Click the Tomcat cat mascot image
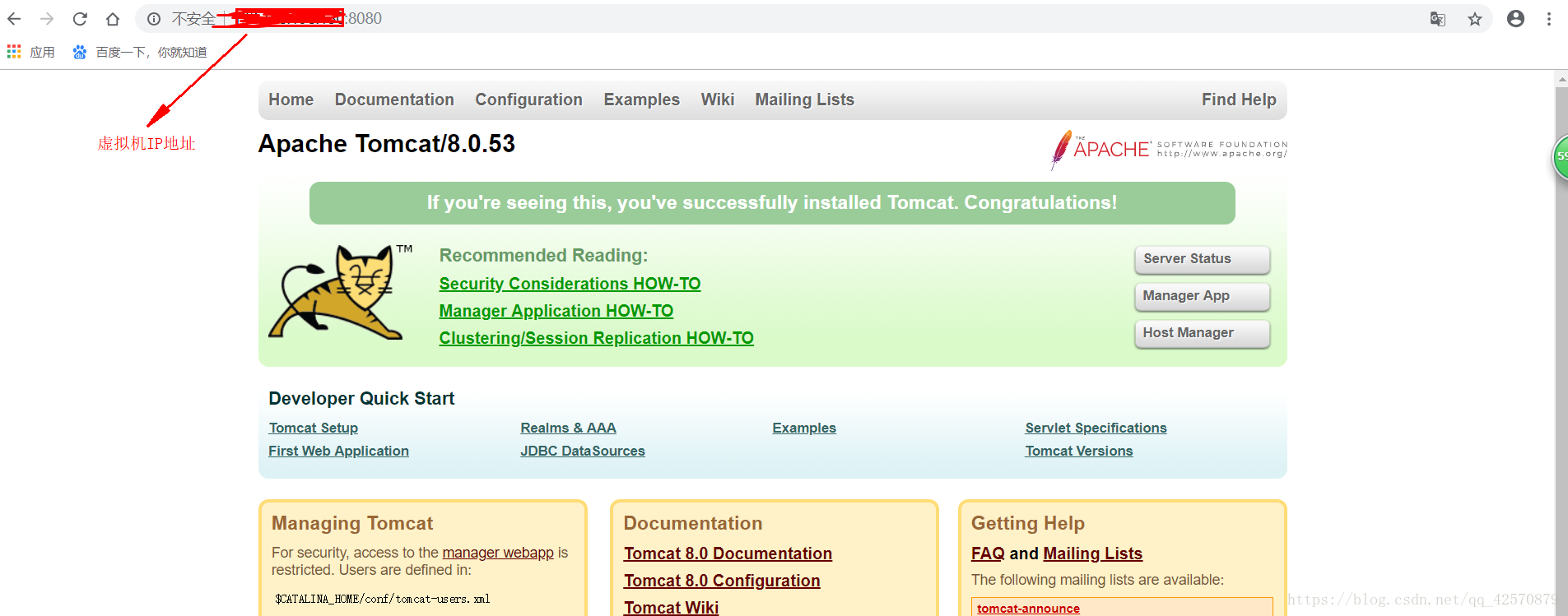The height and width of the screenshot is (616, 1568). [x=341, y=292]
